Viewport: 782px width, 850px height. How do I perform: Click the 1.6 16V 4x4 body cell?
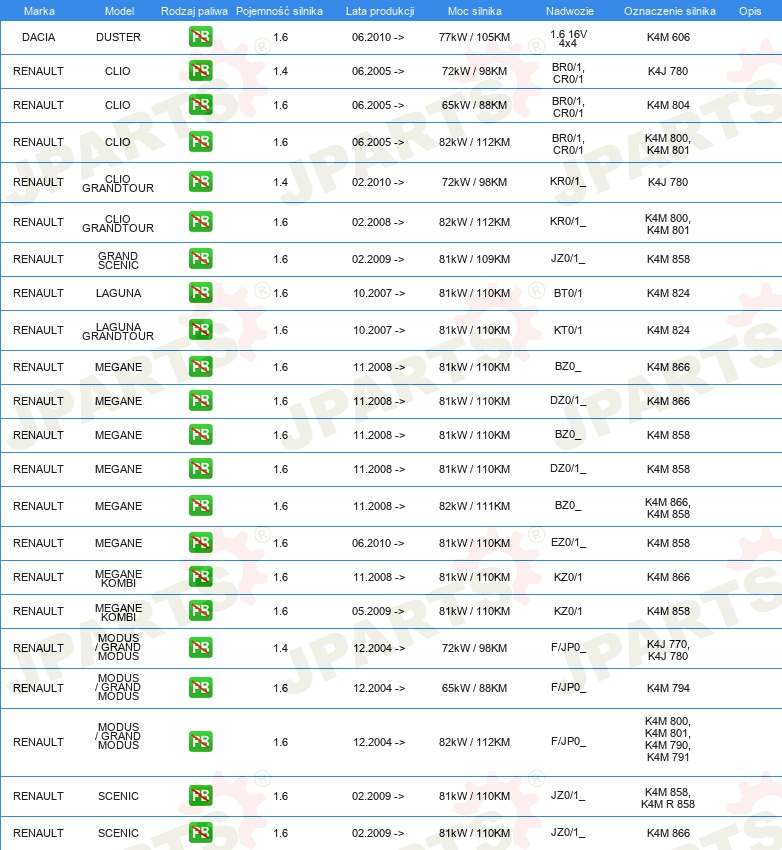coord(568,38)
